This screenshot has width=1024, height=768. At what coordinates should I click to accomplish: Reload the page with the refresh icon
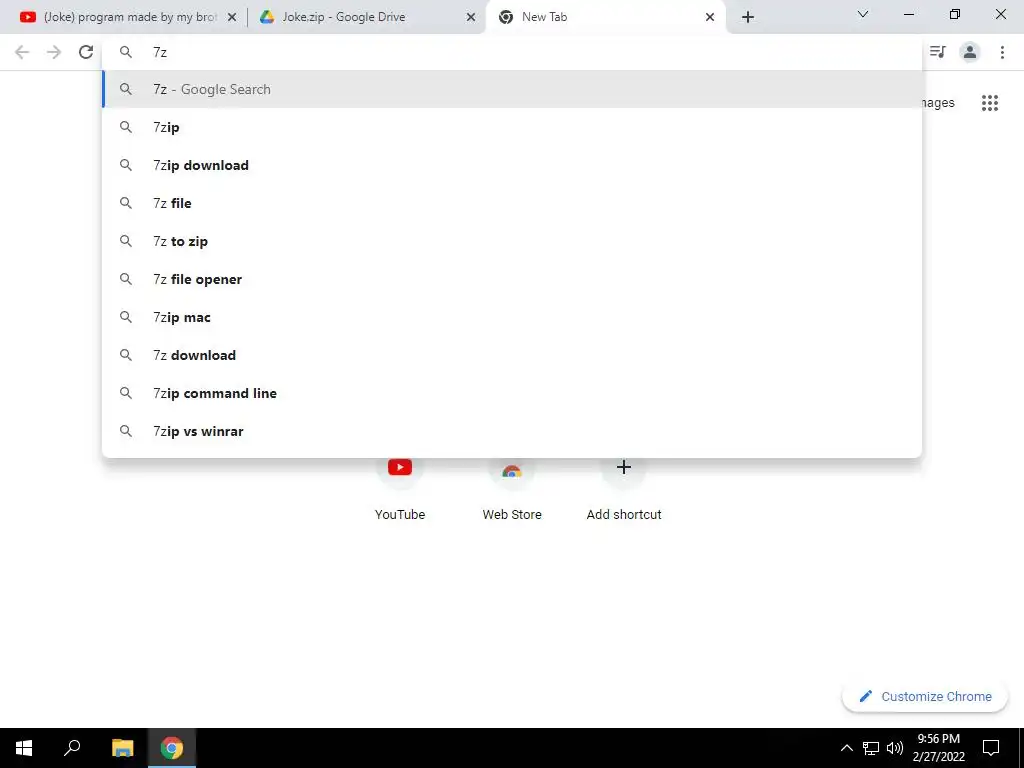tap(86, 52)
